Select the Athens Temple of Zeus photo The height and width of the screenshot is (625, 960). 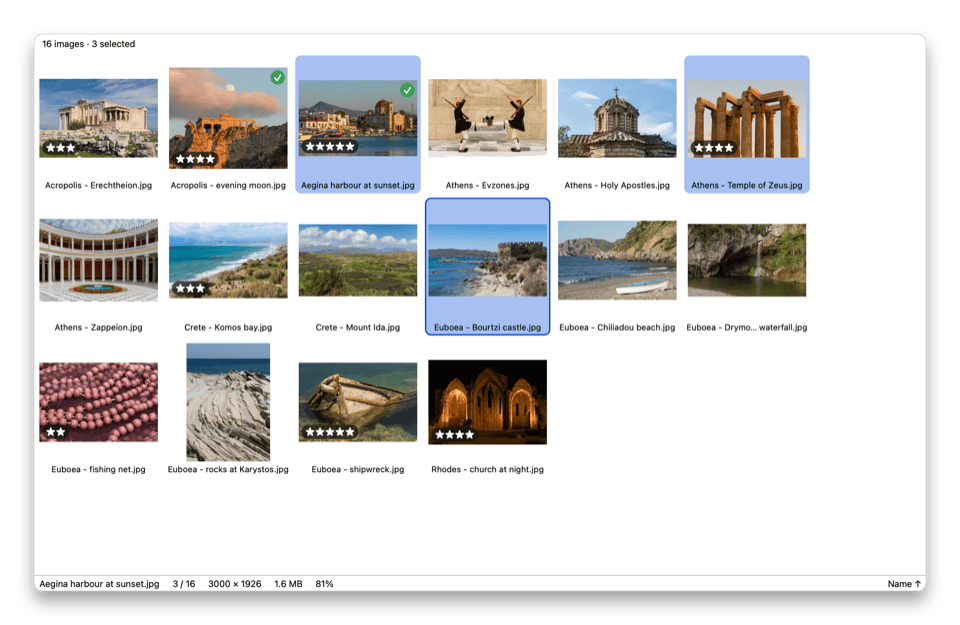(747, 118)
